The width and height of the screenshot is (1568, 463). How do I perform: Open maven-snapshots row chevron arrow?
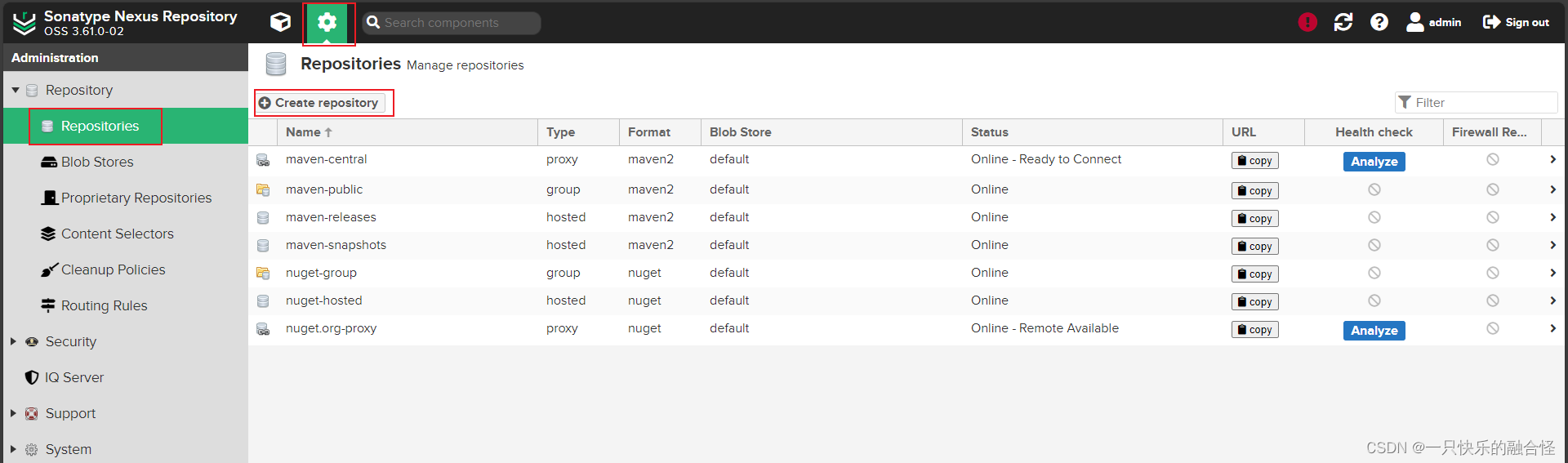point(1552,245)
